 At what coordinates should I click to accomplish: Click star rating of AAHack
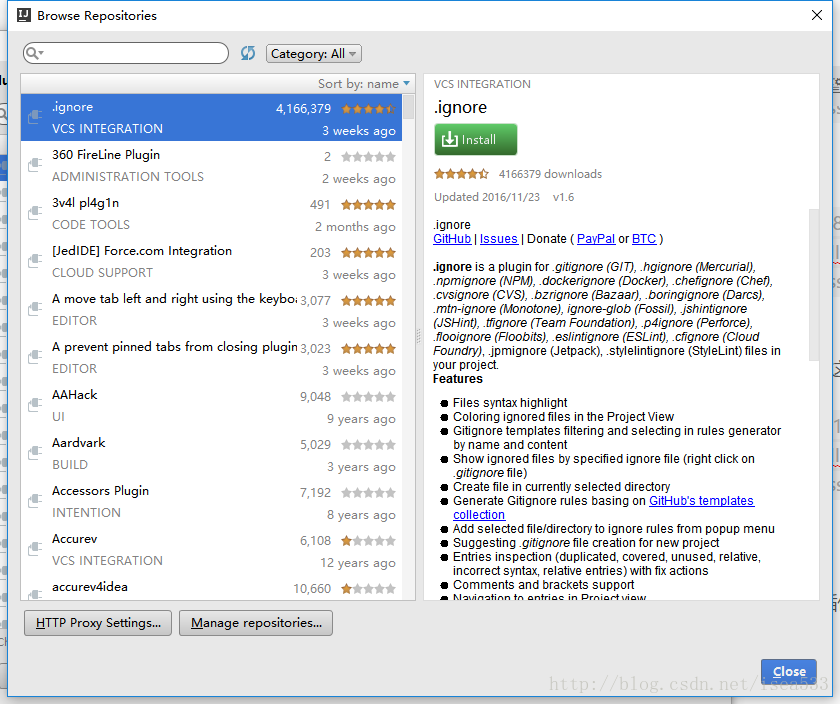click(x=369, y=397)
